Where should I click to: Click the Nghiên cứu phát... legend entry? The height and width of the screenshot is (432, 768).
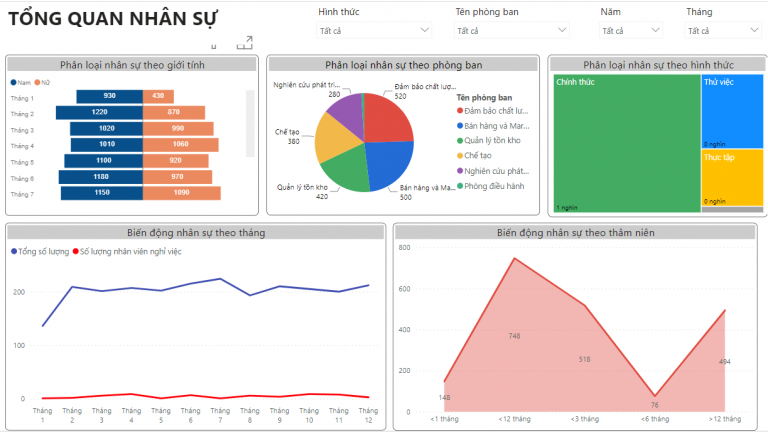(493, 171)
